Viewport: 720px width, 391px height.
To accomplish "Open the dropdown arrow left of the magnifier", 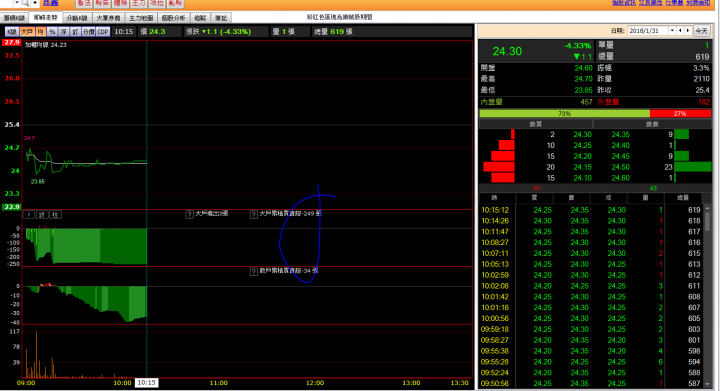I will [17, 3].
